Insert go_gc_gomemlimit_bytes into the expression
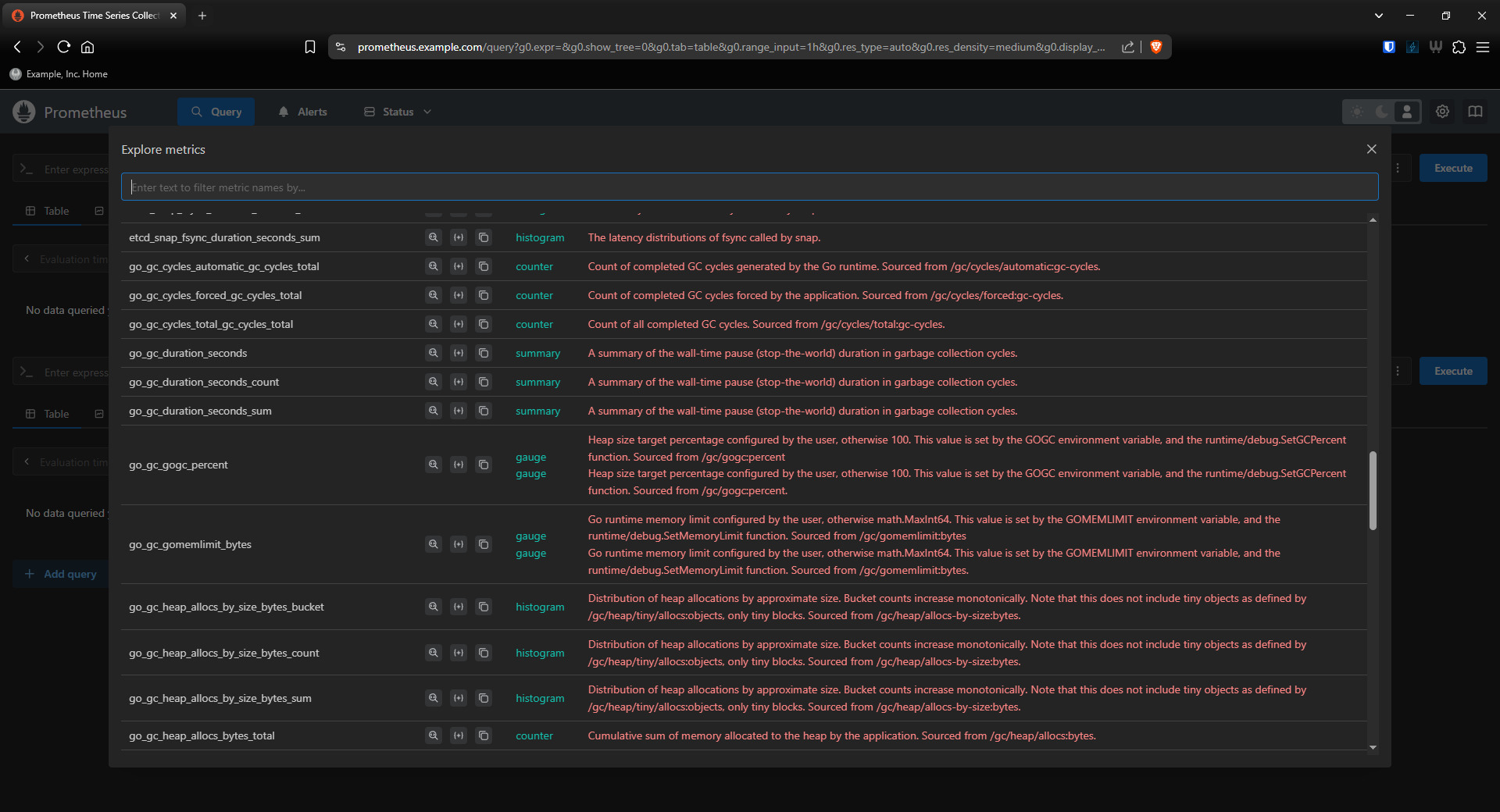 point(459,544)
